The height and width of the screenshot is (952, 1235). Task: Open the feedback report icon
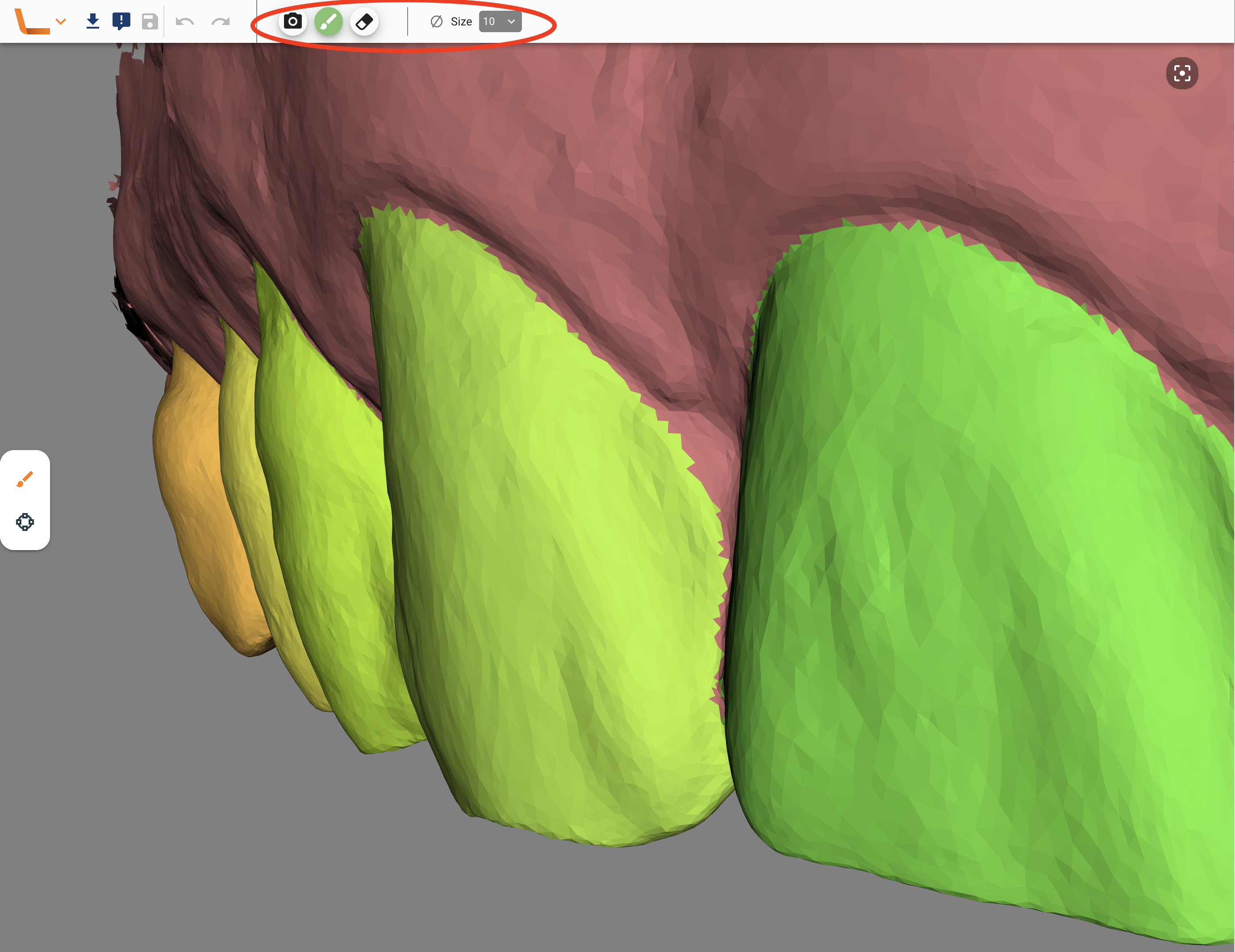click(x=121, y=21)
